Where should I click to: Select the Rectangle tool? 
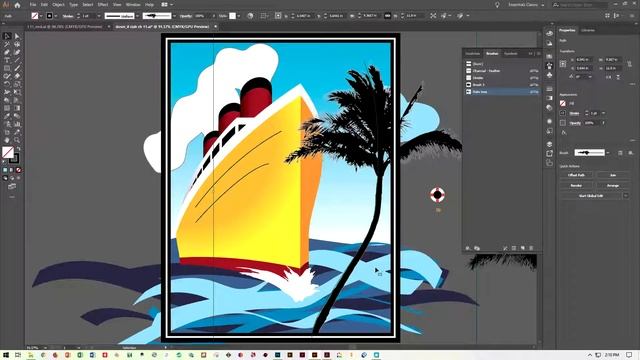7,68
